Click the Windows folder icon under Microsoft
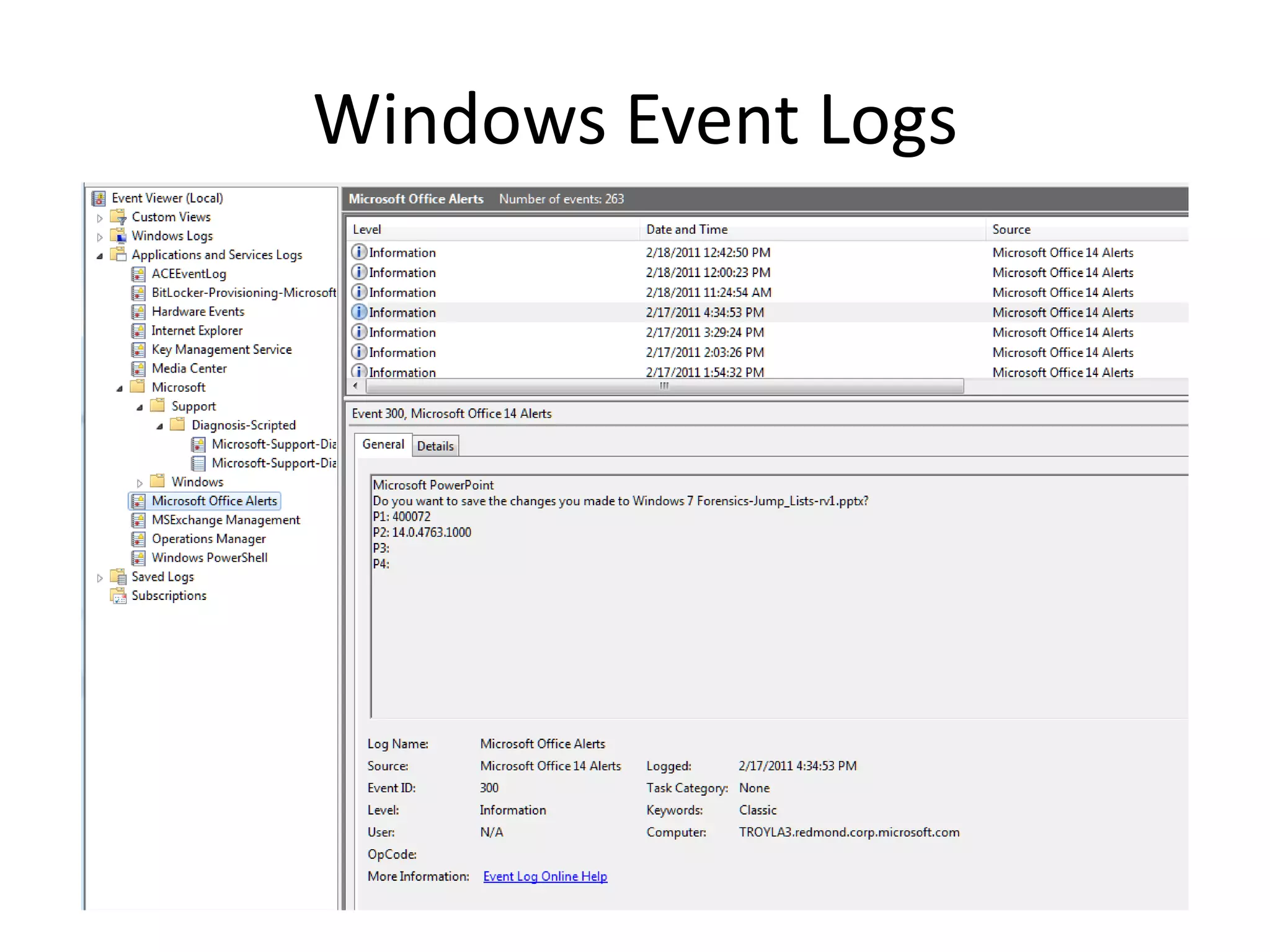This screenshot has width=1270, height=952. tap(158, 482)
